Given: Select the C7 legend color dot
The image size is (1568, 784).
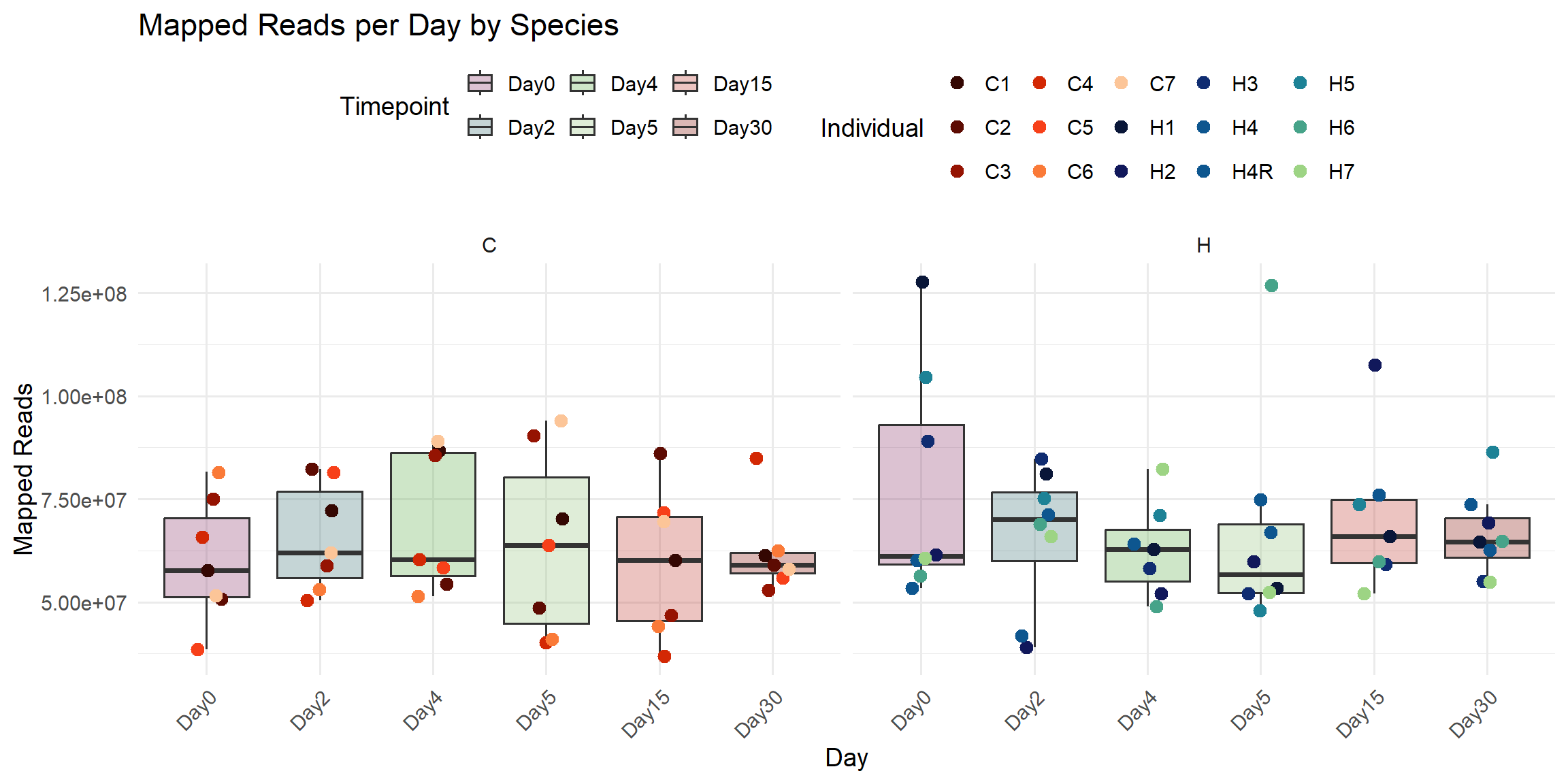Looking at the screenshot, I should 1122,83.
